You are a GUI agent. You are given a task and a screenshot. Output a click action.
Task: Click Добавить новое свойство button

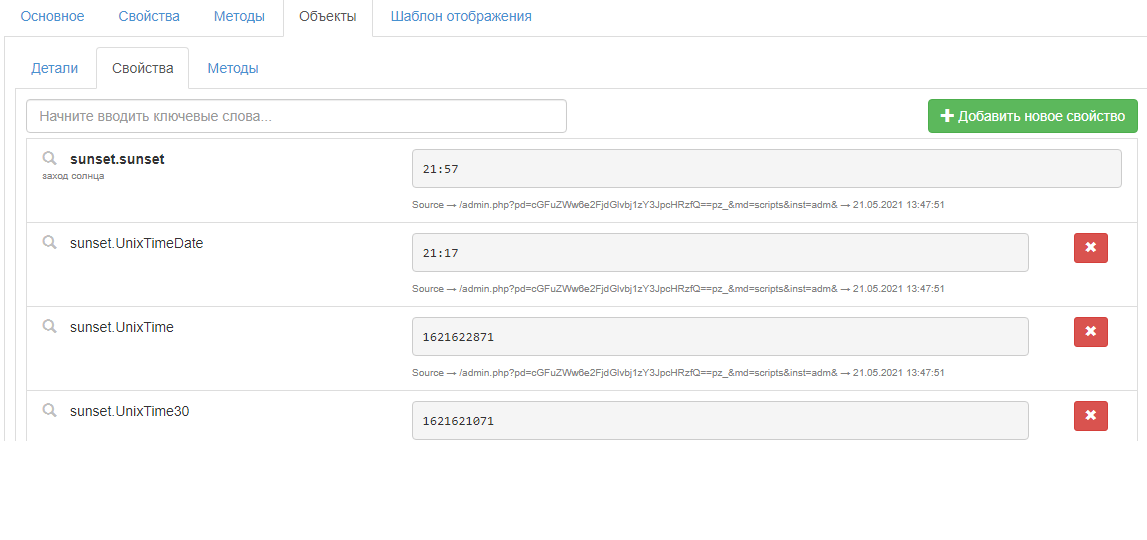pos(1033,116)
